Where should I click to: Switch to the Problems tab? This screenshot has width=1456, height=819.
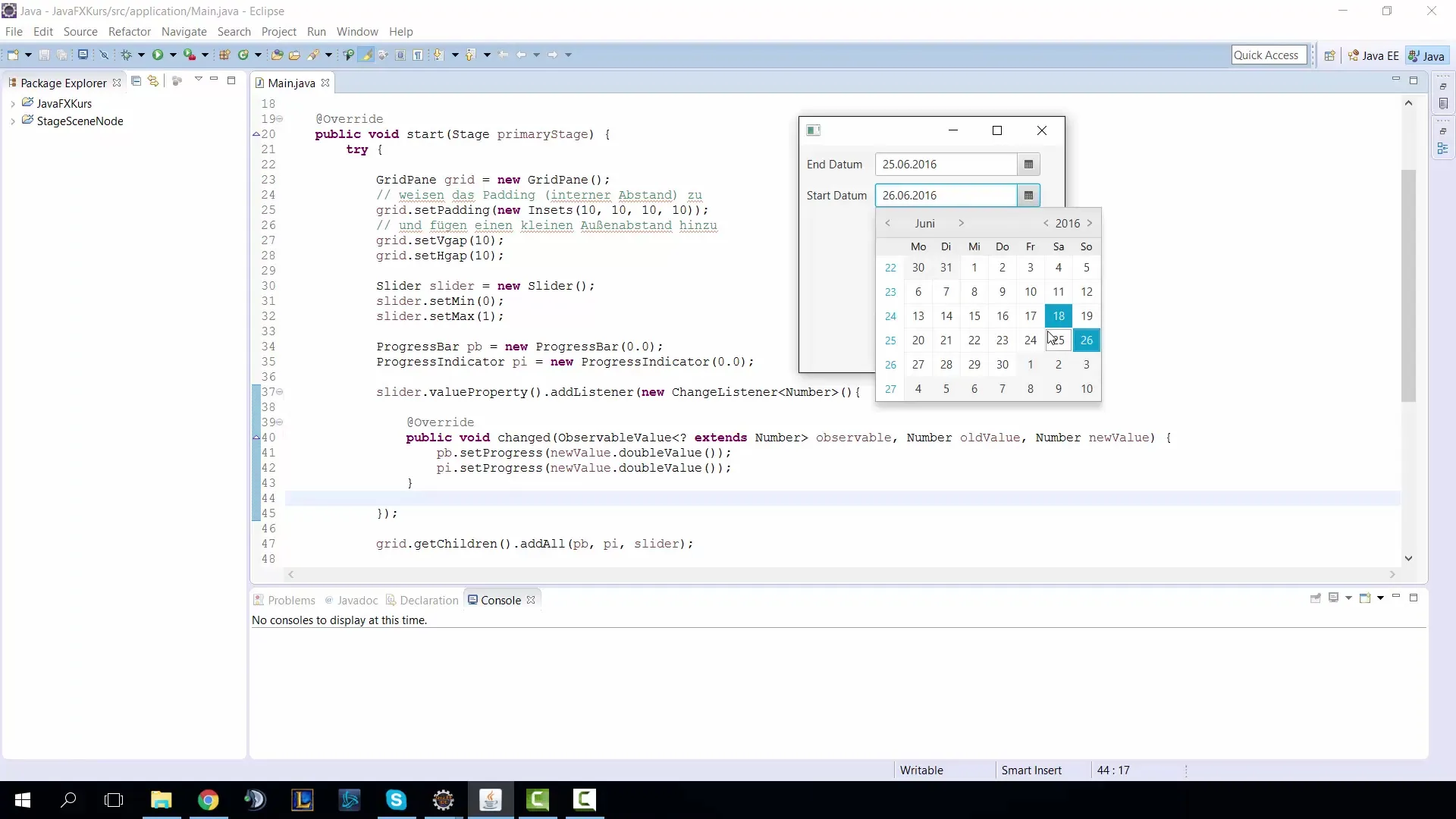pos(284,600)
